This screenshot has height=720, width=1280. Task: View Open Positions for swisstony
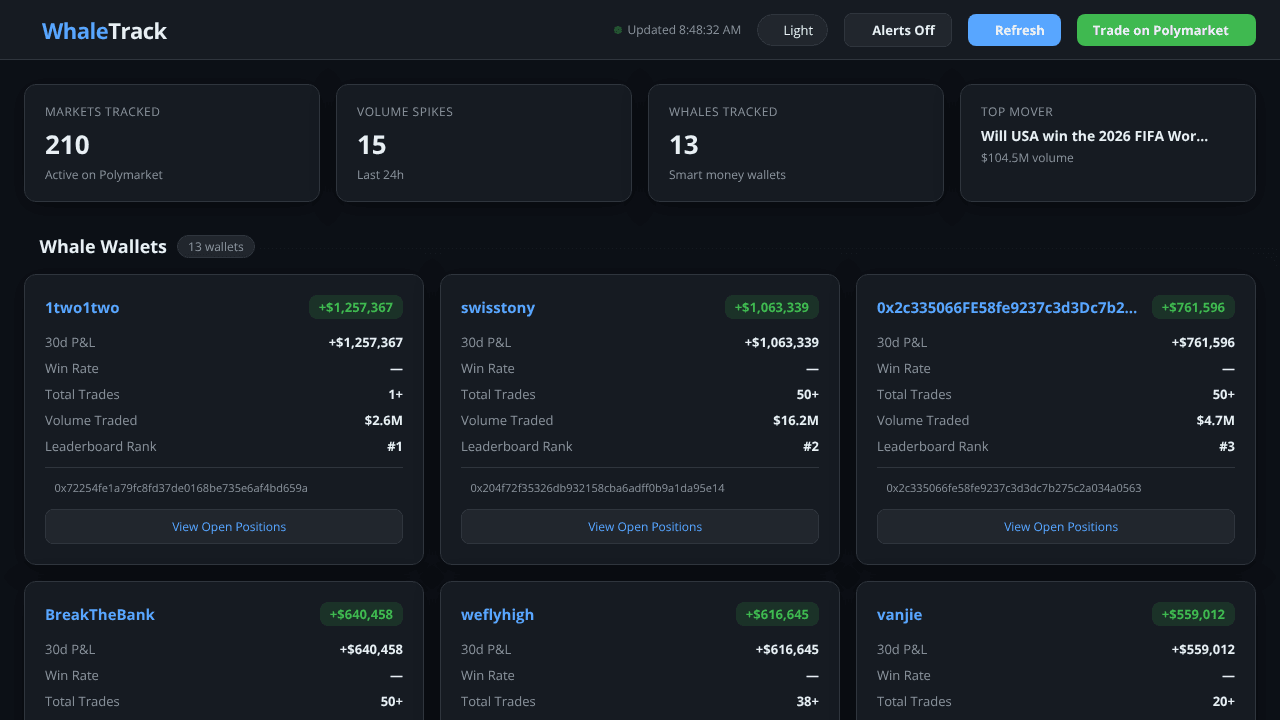[640, 527]
